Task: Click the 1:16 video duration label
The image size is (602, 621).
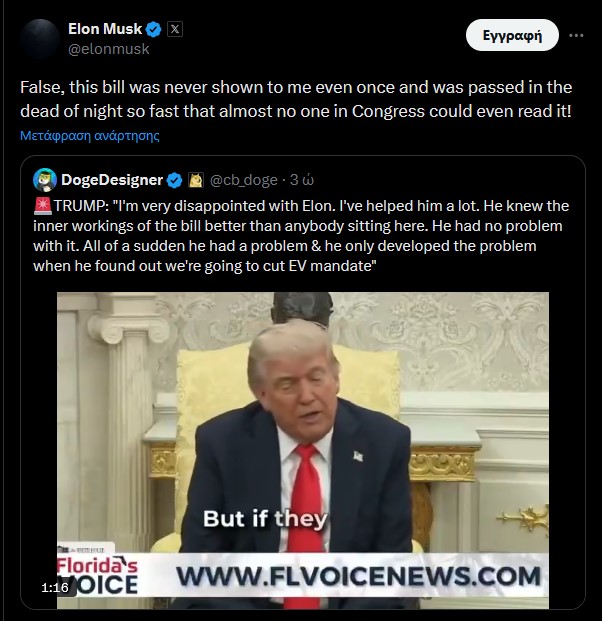Action: pyautogui.click(x=55, y=587)
